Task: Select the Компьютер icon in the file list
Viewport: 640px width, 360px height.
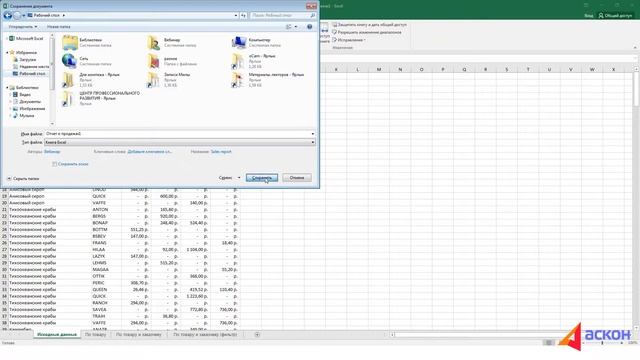Action: (239, 42)
